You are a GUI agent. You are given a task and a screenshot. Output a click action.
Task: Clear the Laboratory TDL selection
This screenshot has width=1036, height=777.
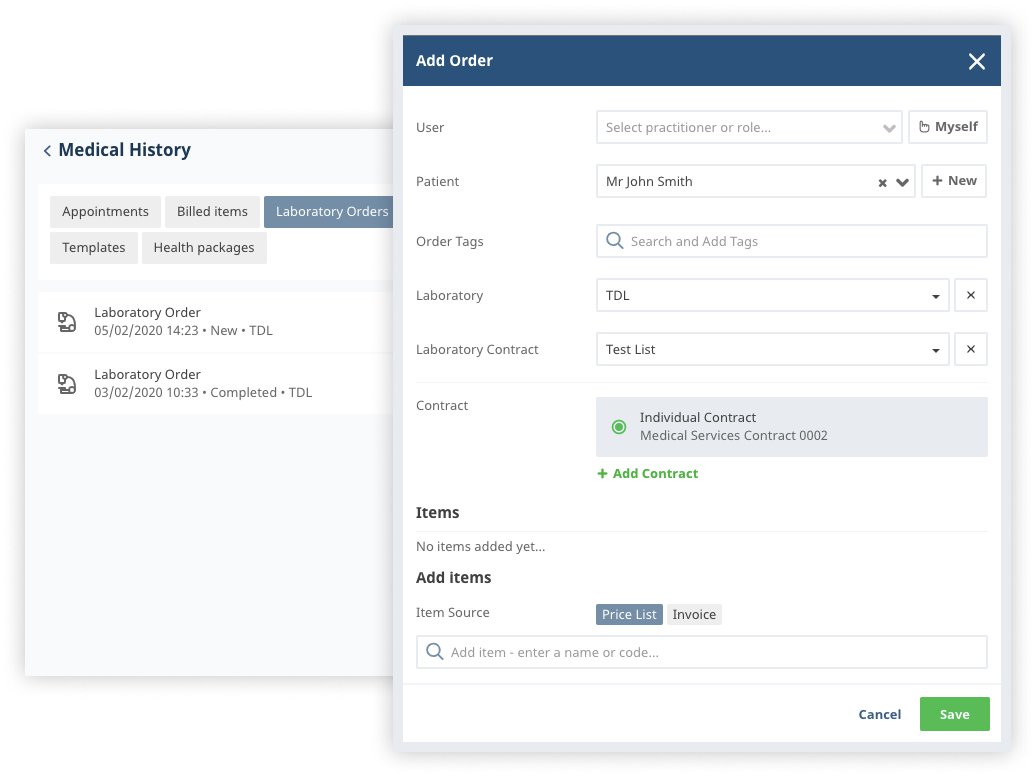point(970,296)
